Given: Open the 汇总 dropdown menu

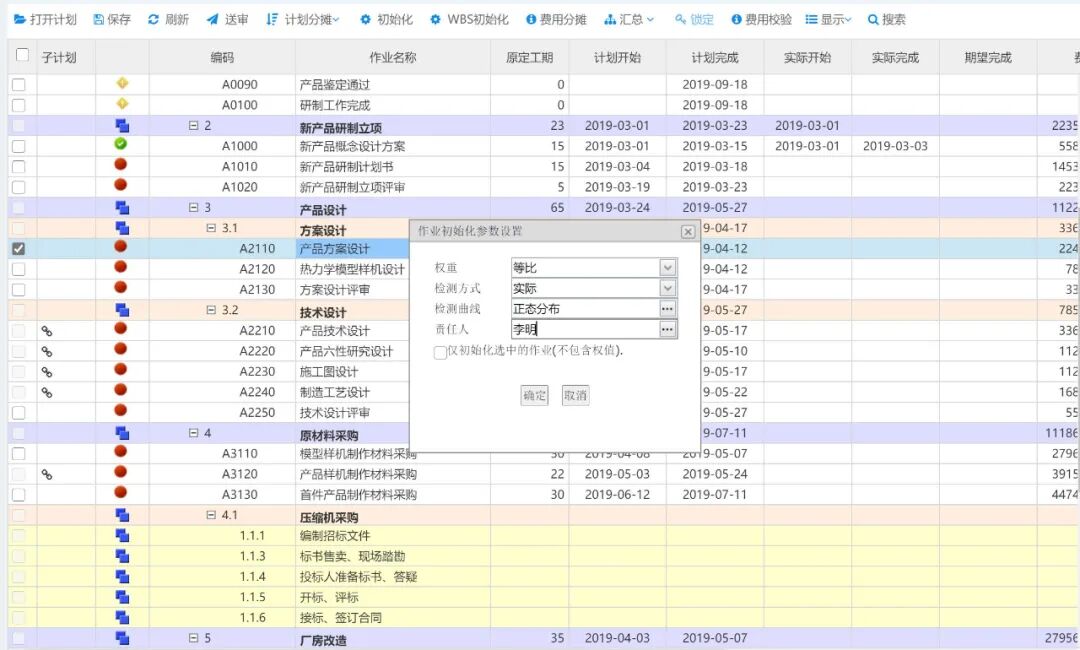Looking at the screenshot, I should pos(628,18).
